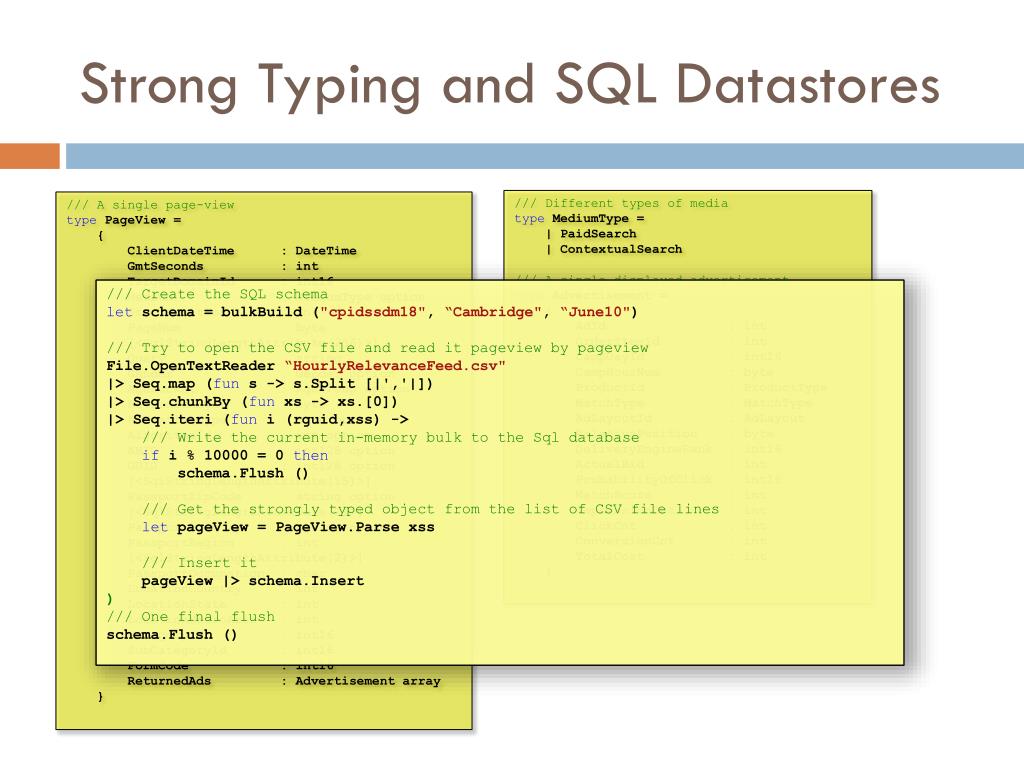This screenshot has width=1024, height=768.
Task: Select the "ClientDateTime" field name
Action: (180, 251)
